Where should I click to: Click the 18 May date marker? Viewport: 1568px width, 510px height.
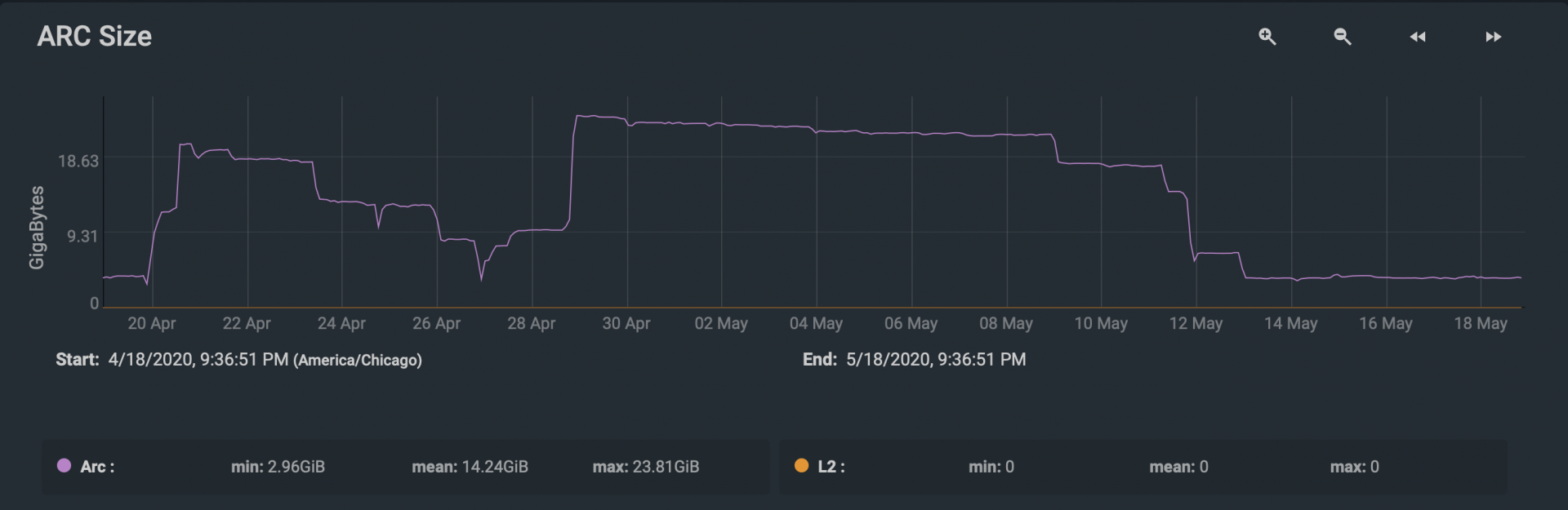pos(1481,323)
